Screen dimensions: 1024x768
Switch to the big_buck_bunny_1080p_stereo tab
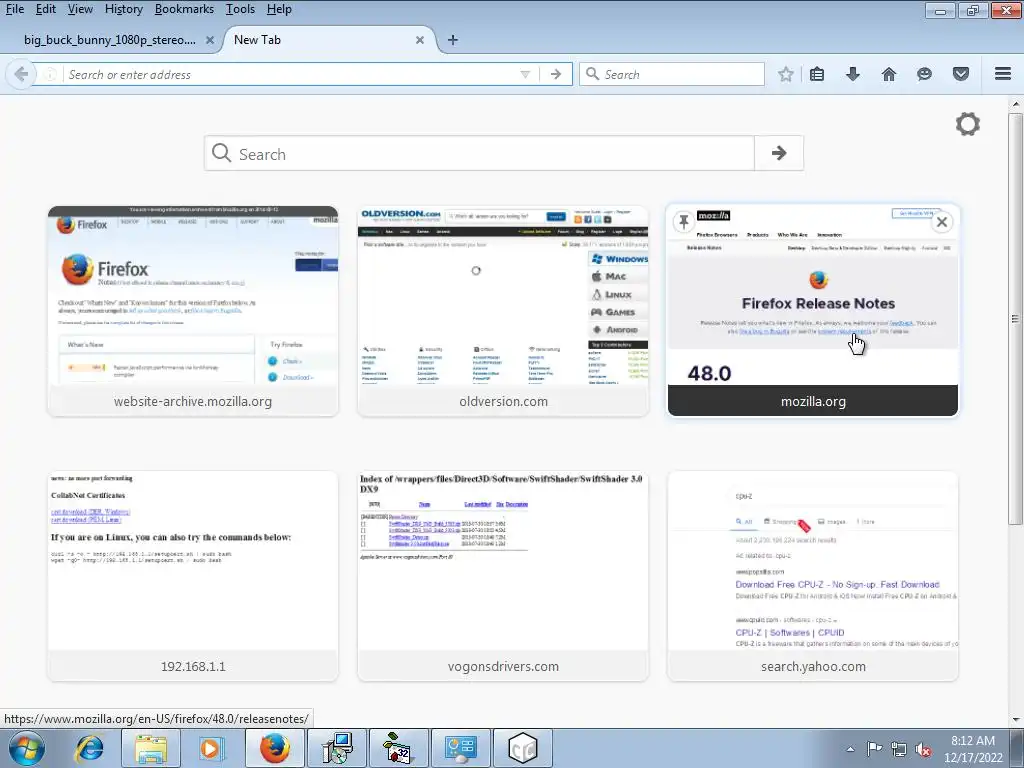tap(110, 40)
